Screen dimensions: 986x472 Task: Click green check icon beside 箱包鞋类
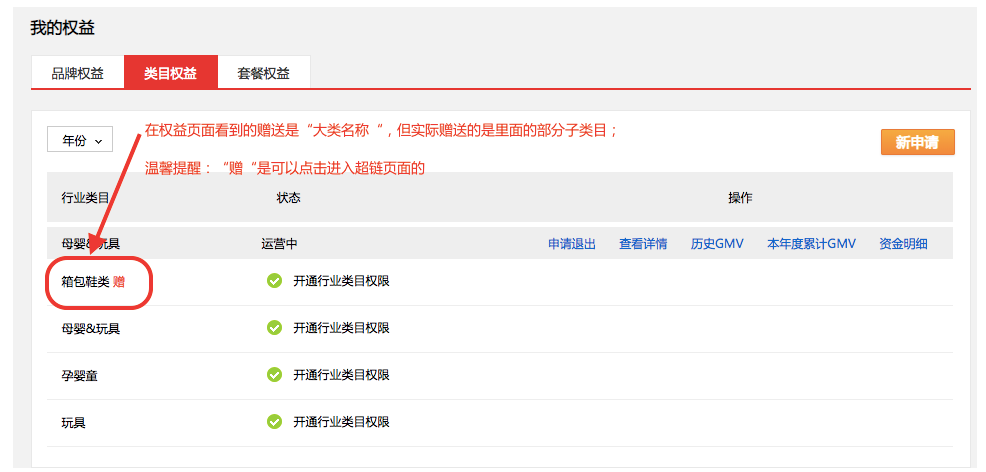pos(274,281)
